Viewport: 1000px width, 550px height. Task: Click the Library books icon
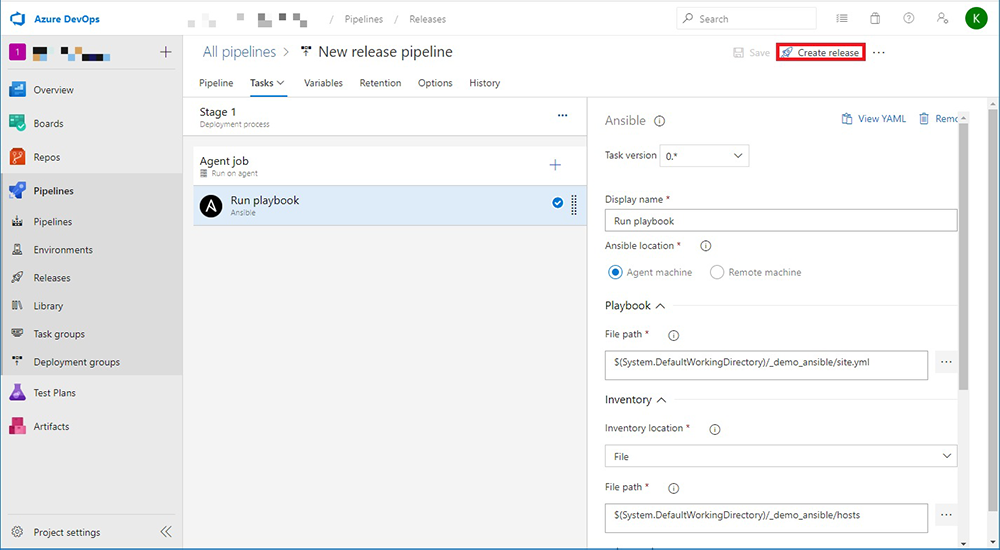(17, 306)
